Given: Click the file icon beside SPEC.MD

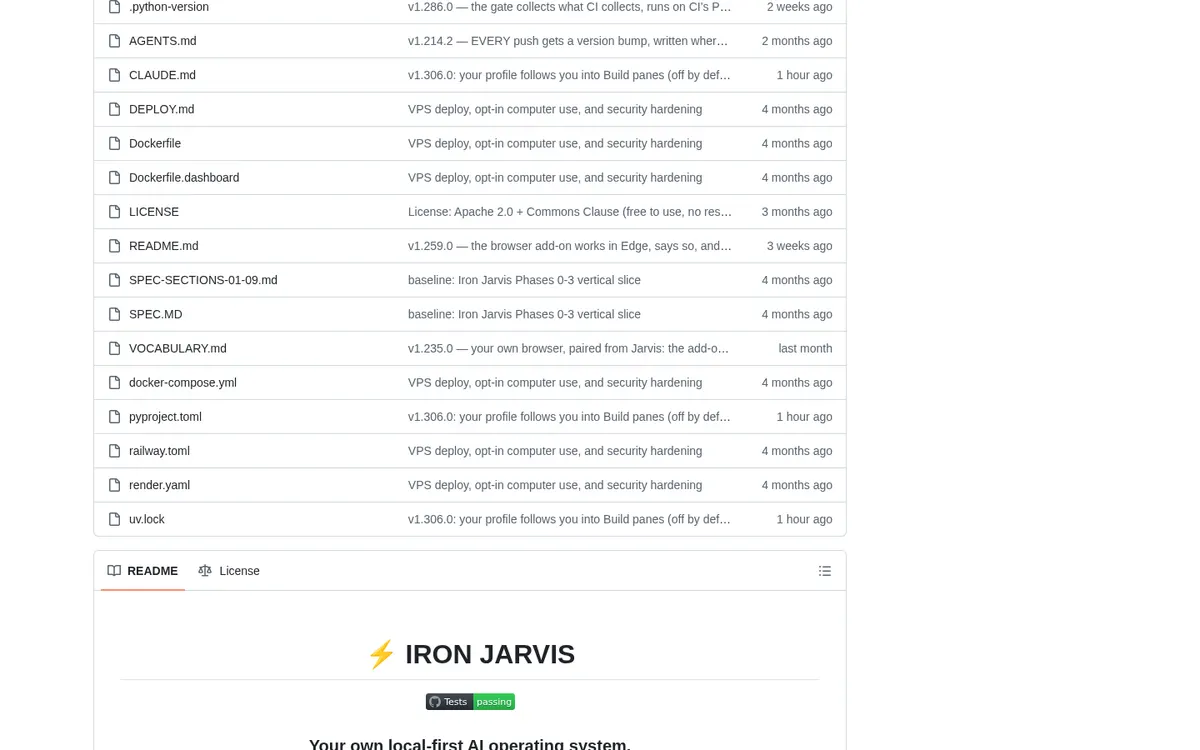Looking at the screenshot, I should (x=115, y=314).
